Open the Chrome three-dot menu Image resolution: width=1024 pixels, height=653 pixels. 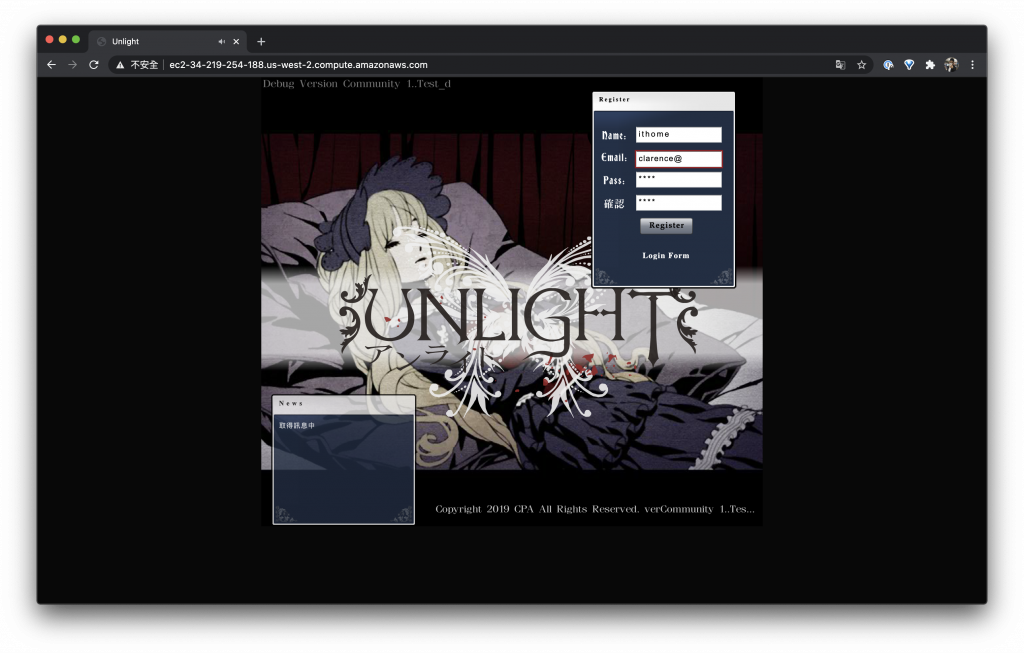coord(972,65)
